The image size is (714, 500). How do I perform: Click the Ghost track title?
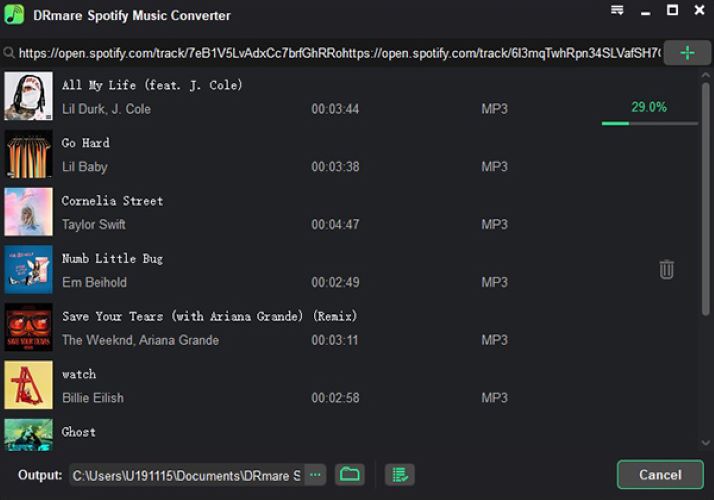79,432
